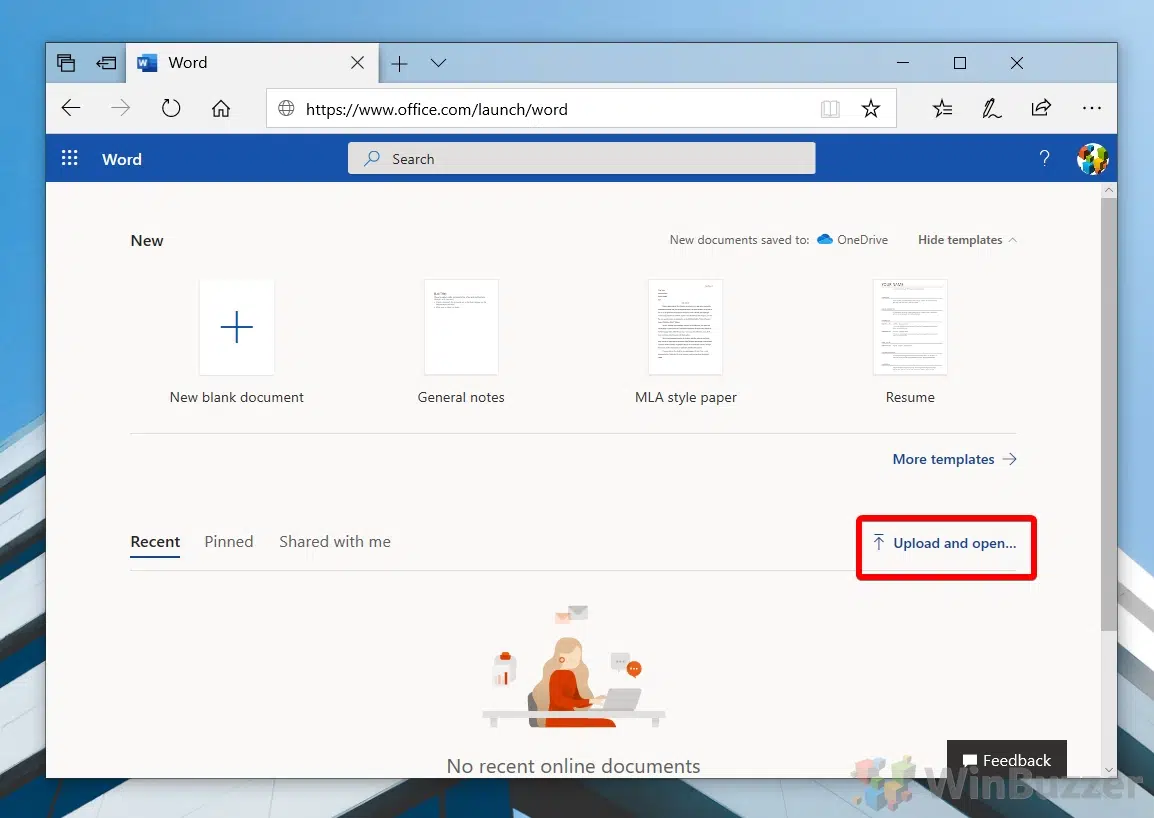Share this page
1154x818 pixels.
point(1041,108)
